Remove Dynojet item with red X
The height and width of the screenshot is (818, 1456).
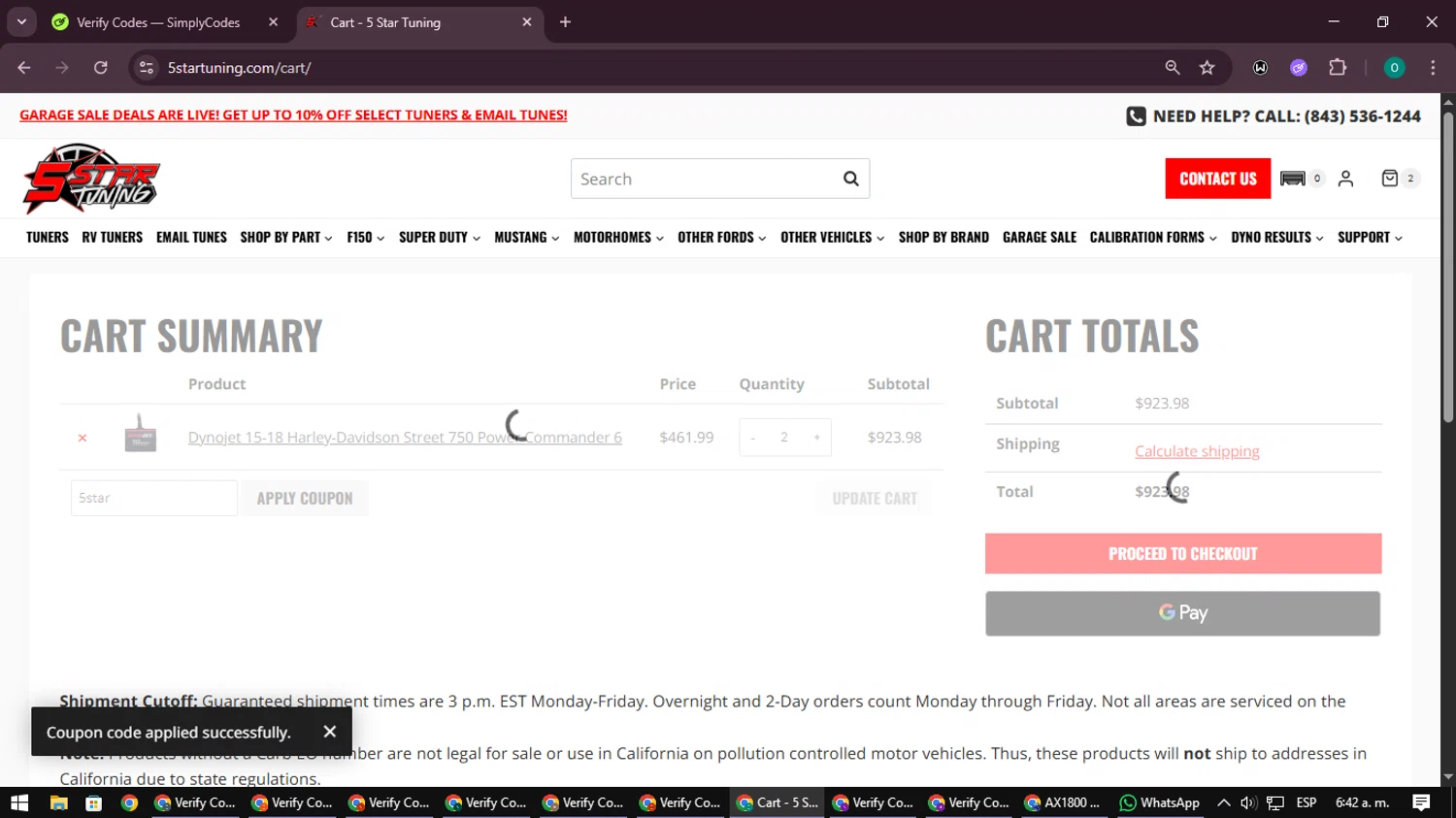[x=83, y=438]
